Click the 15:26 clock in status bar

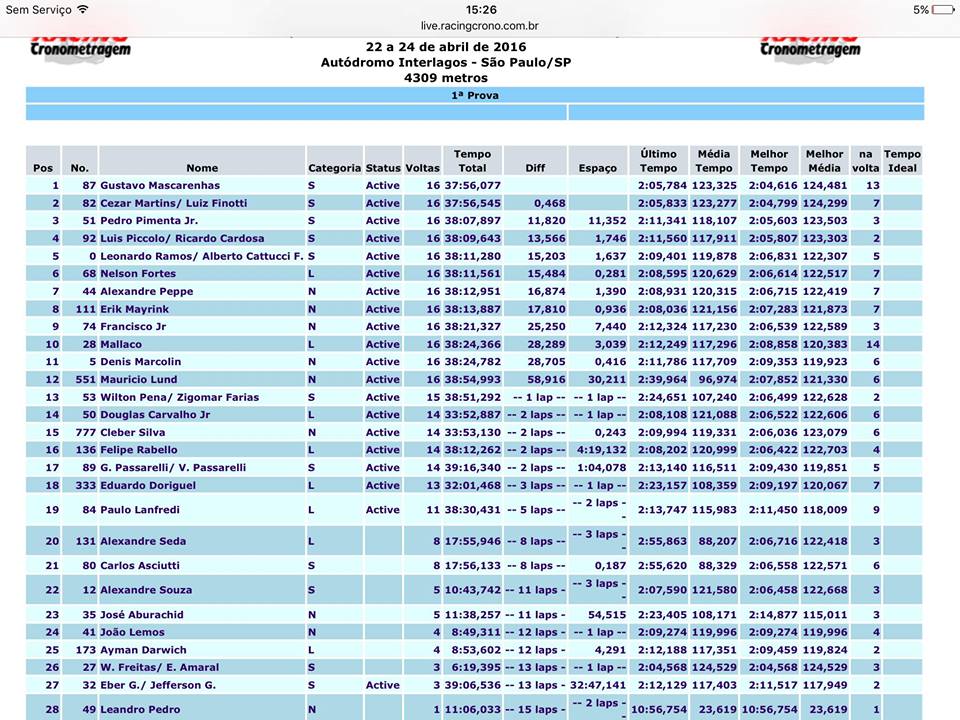480,9
